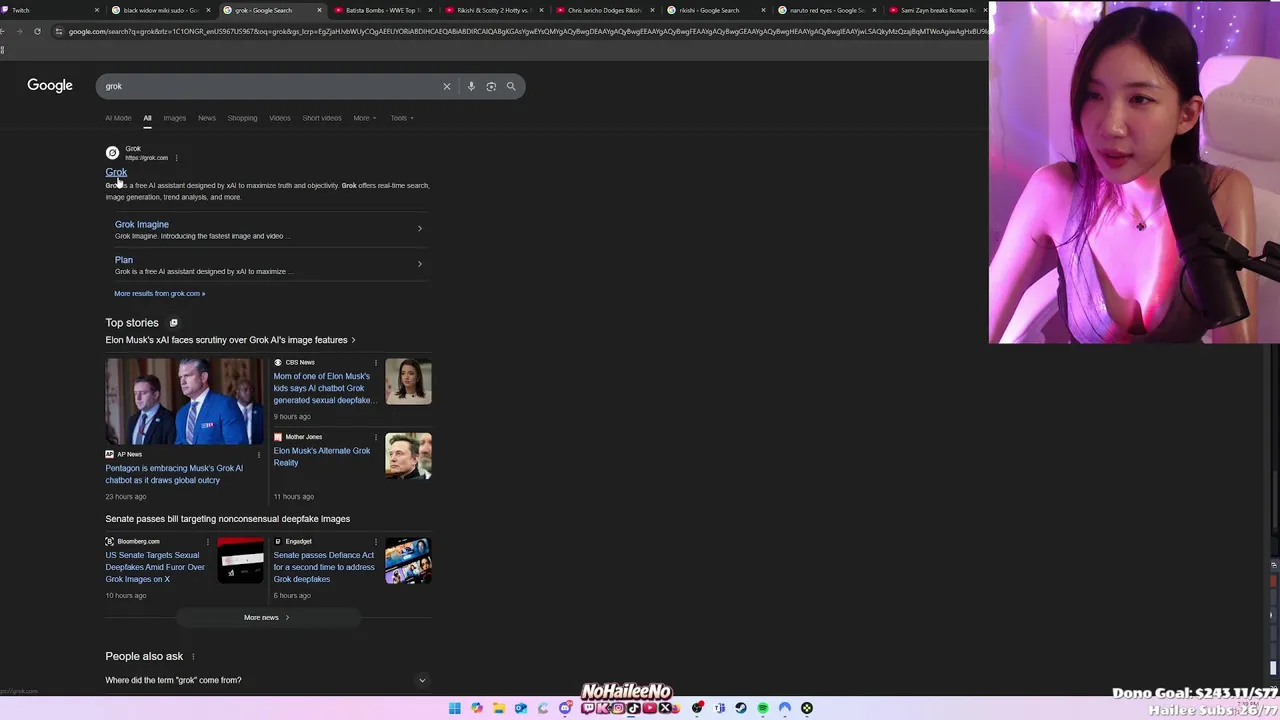The width and height of the screenshot is (1280, 720).
Task: Open Google Lens image search icon
Action: [491, 86]
